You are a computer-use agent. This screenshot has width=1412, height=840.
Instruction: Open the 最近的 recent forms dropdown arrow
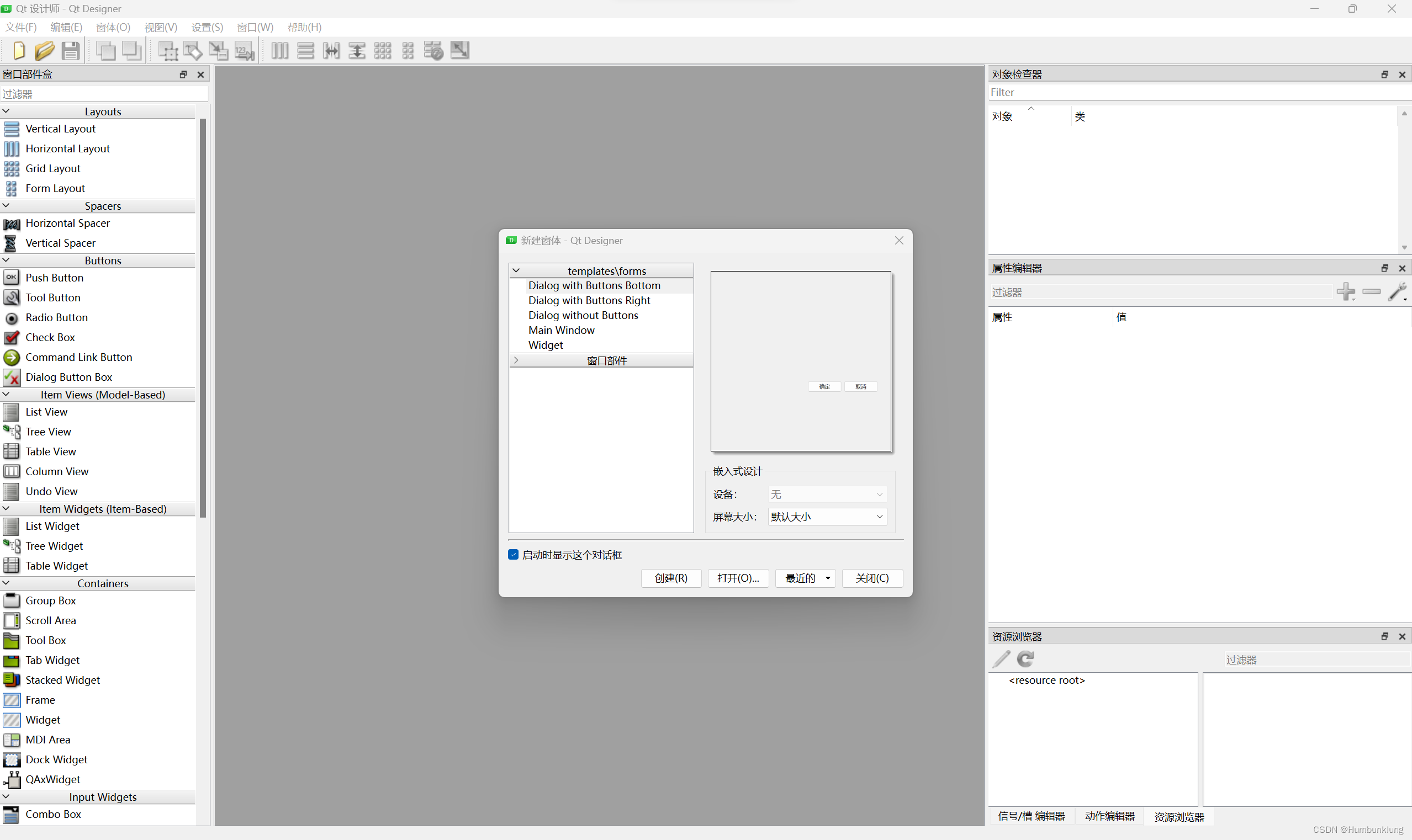[x=828, y=578]
